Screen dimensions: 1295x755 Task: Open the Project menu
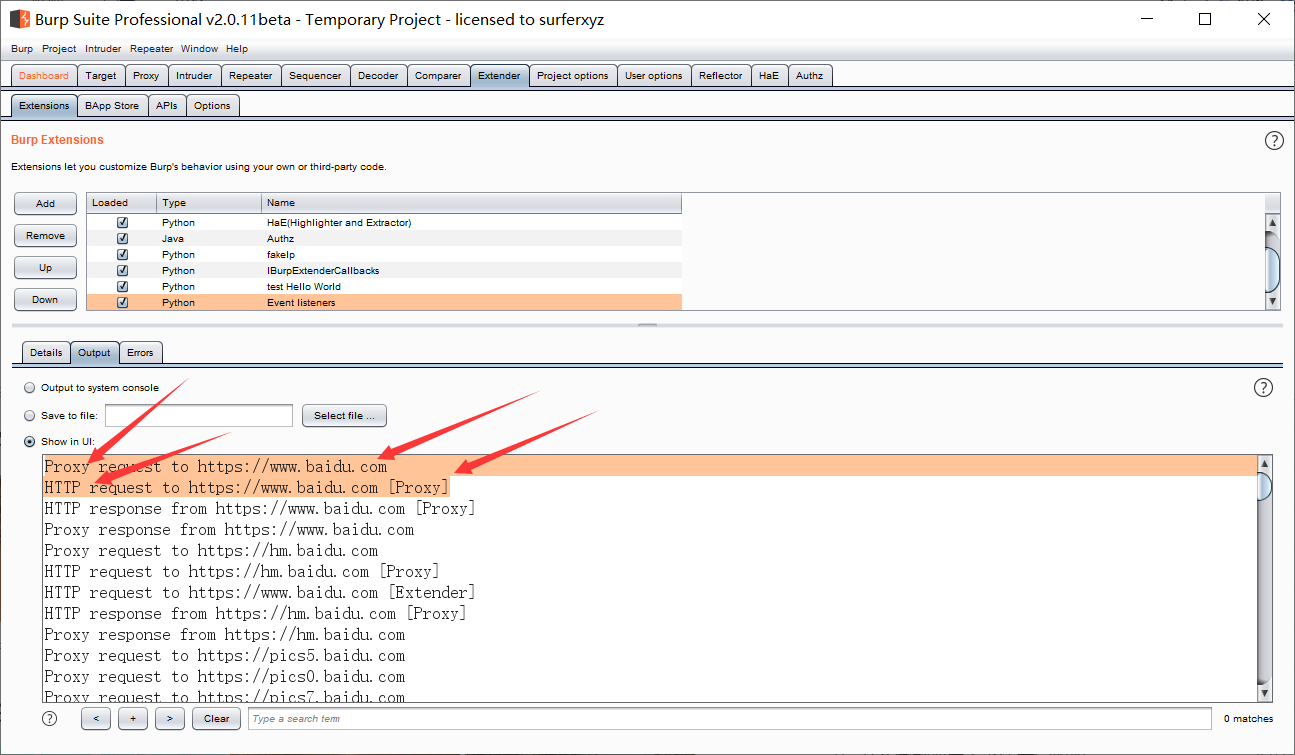pyautogui.click(x=59, y=49)
